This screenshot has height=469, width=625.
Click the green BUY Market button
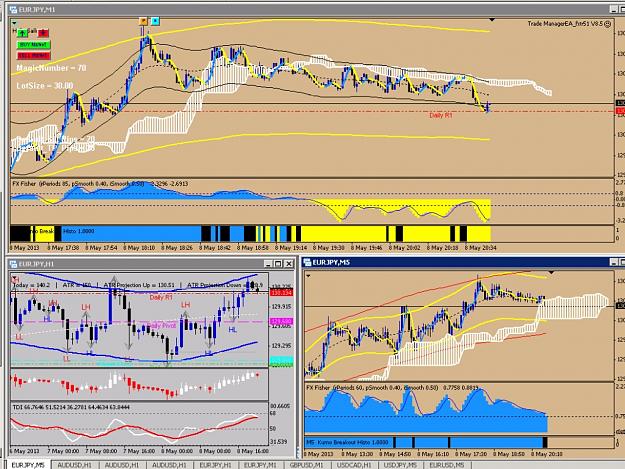[33, 45]
